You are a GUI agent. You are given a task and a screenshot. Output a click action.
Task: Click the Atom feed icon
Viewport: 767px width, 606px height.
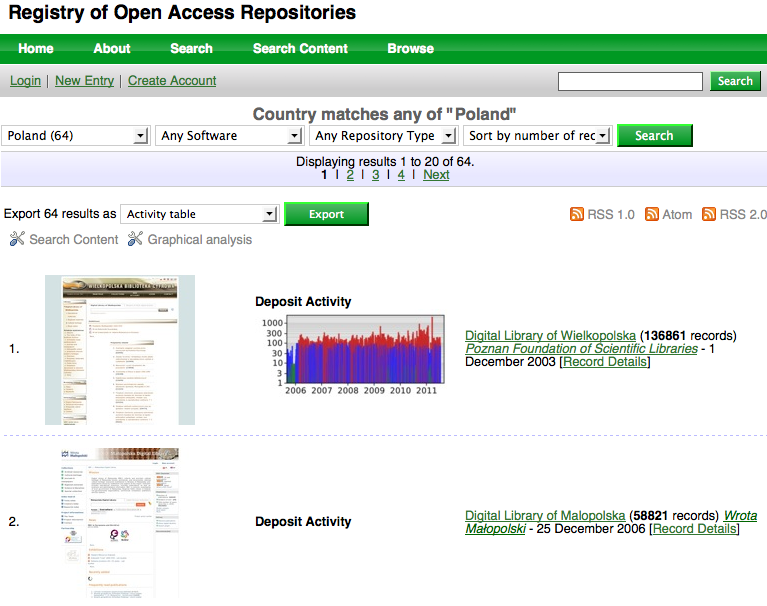(652, 214)
